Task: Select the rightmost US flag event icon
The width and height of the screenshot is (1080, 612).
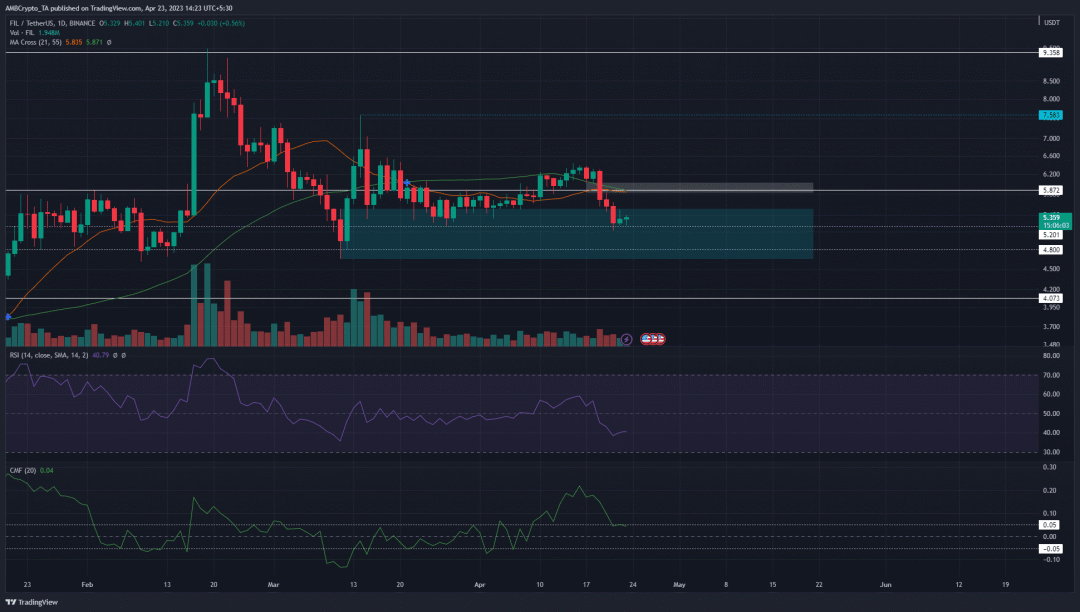Action: click(x=660, y=339)
